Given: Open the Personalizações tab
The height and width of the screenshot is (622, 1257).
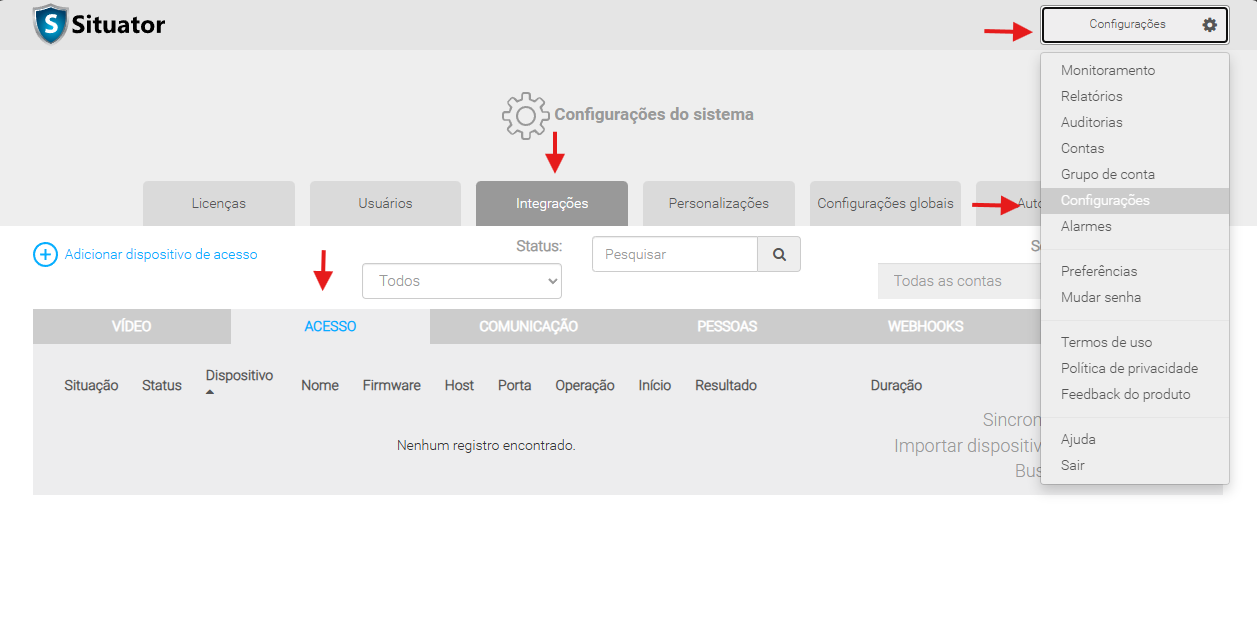Looking at the screenshot, I should pos(718,203).
